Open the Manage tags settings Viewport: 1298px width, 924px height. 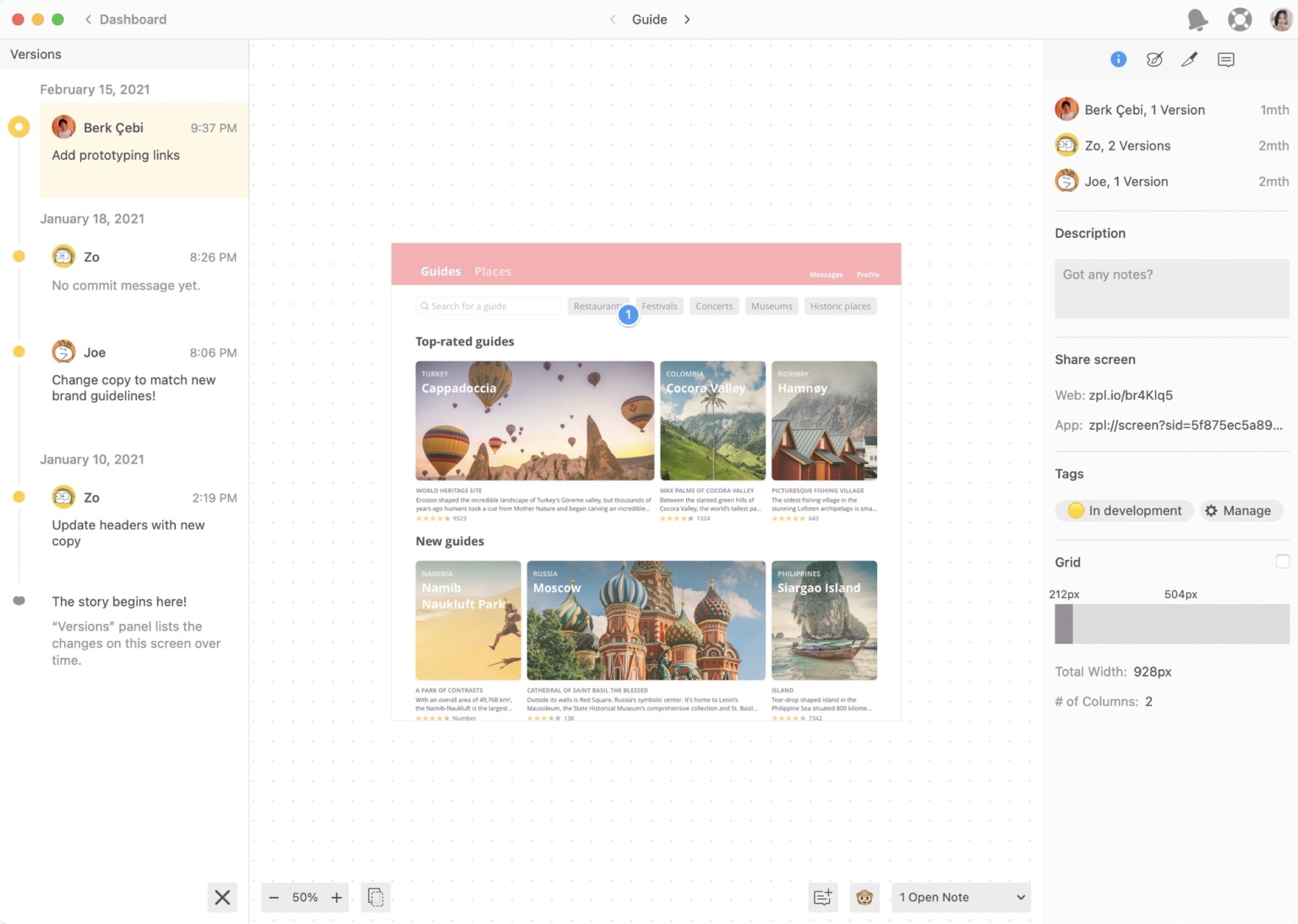(x=1241, y=510)
